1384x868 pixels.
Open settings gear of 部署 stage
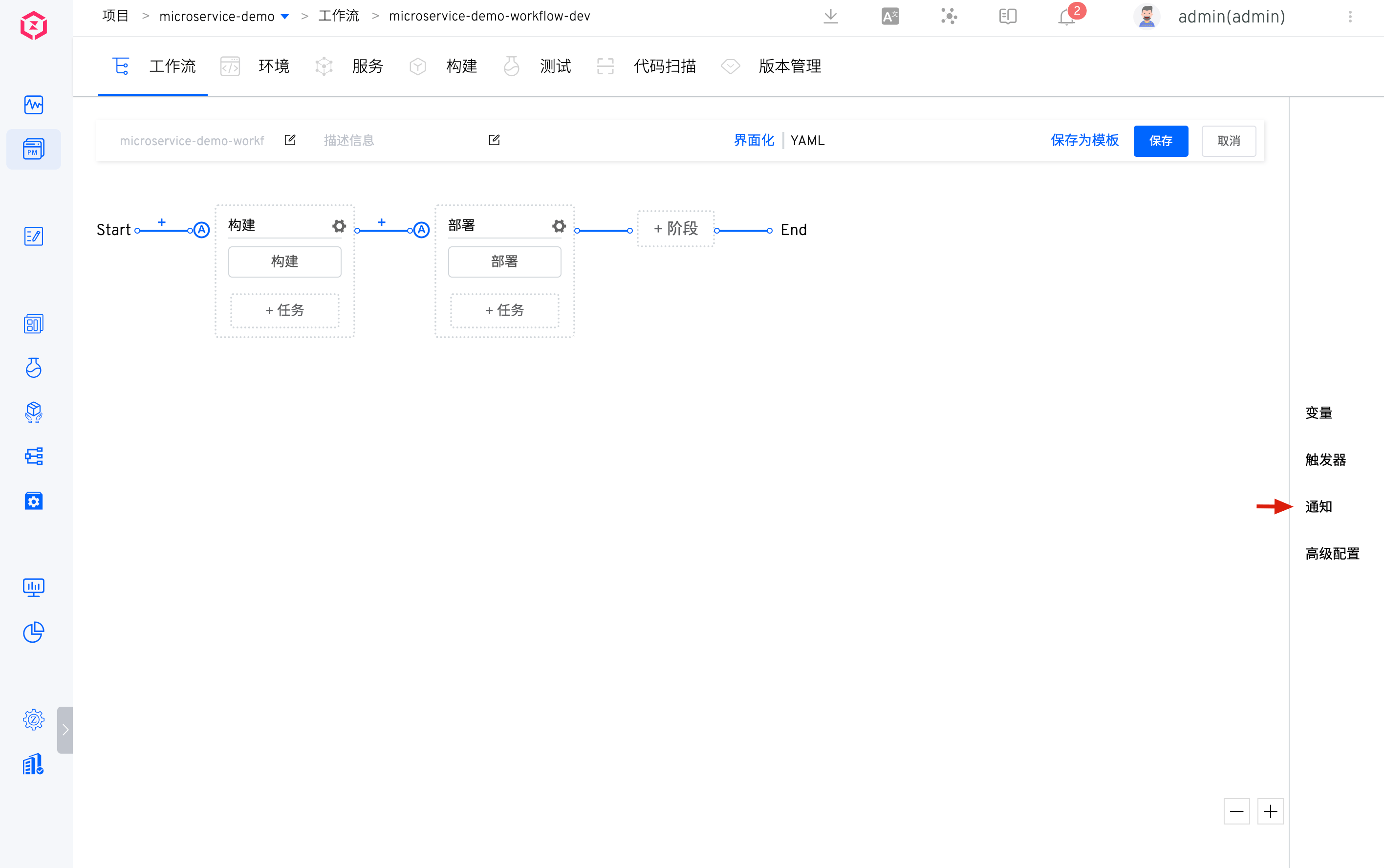click(559, 226)
